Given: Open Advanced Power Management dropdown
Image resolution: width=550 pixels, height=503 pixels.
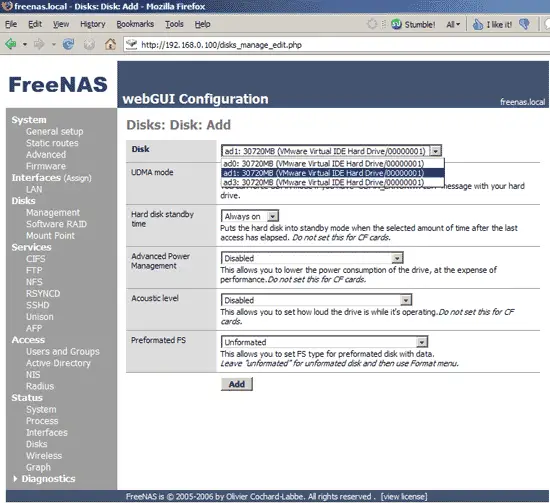Looking at the screenshot, I should click(x=397, y=259).
